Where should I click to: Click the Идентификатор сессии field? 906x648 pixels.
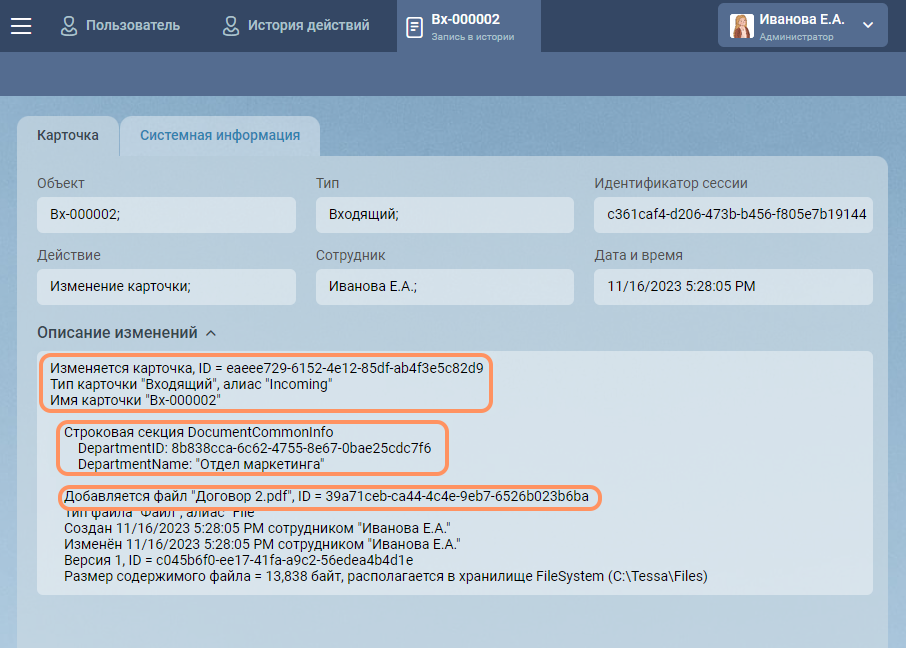pyautogui.click(x=733, y=214)
